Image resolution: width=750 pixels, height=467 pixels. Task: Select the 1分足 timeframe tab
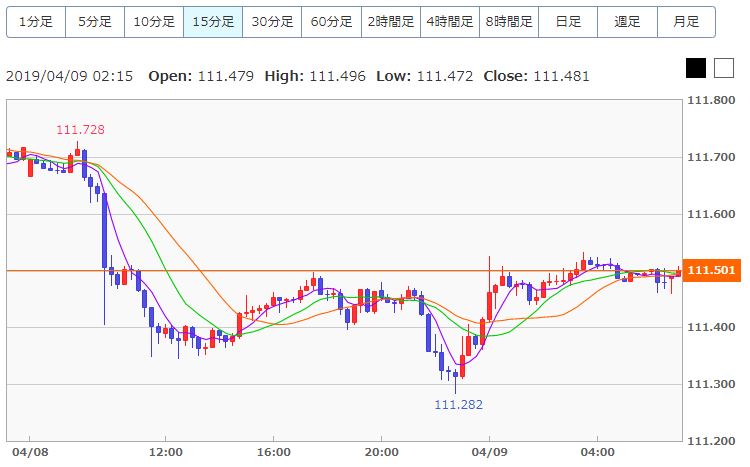pyautogui.click(x=36, y=22)
